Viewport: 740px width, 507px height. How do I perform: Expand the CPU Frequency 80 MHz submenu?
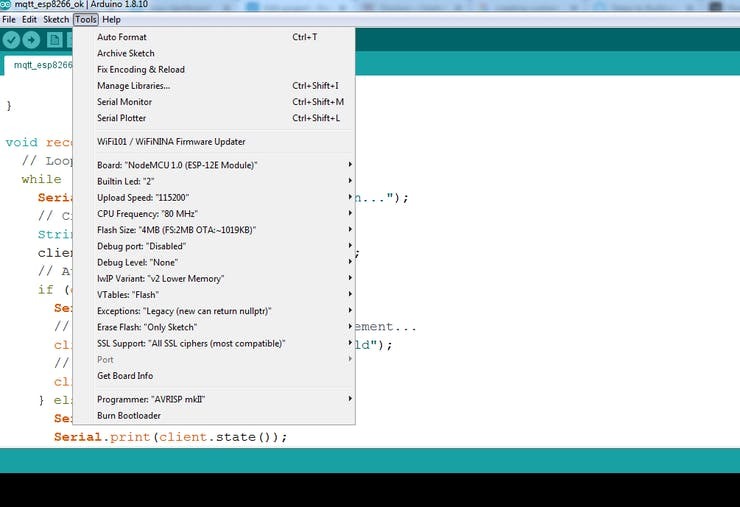click(x=213, y=214)
